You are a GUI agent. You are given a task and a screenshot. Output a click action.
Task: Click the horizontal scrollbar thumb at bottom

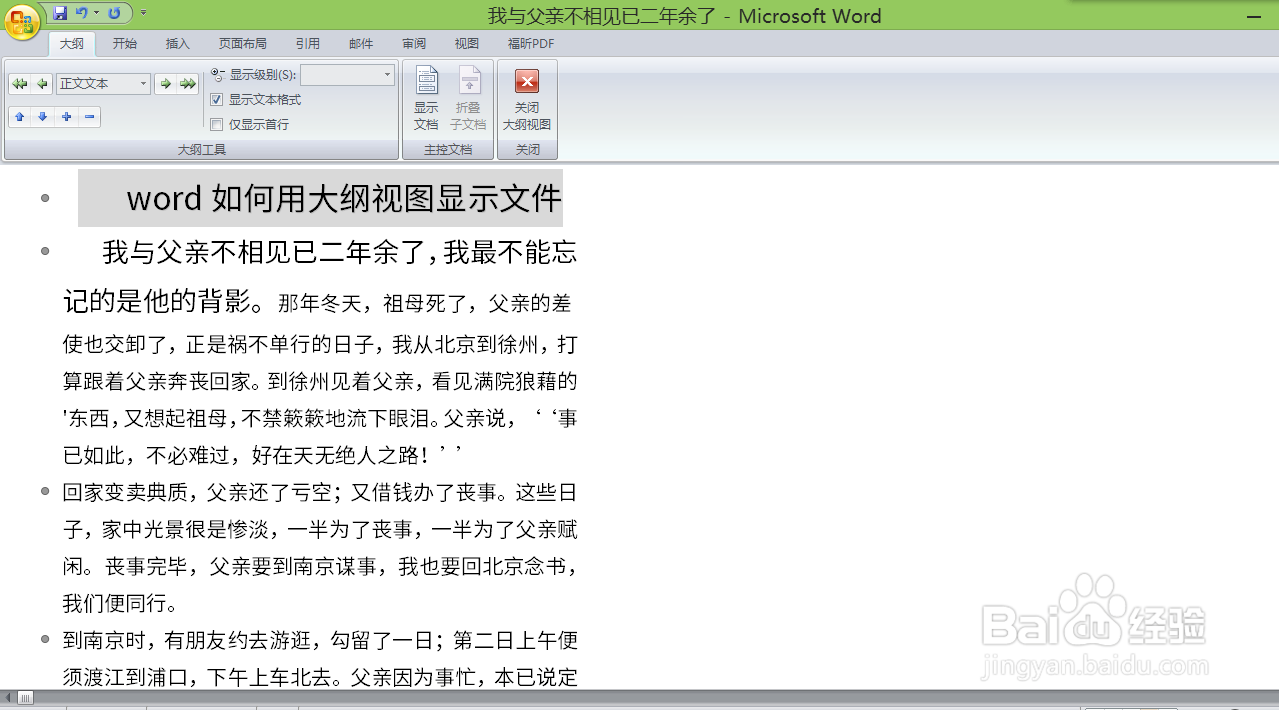26,697
